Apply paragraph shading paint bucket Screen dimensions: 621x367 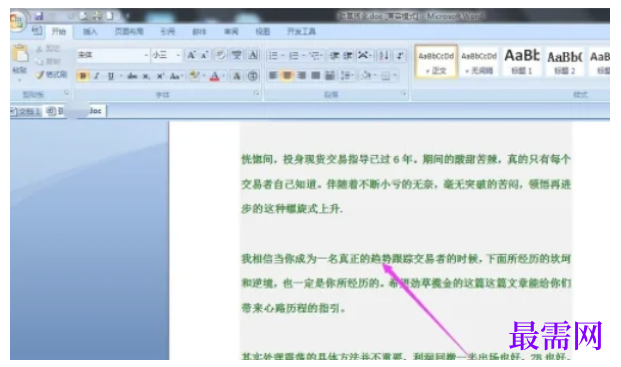366,75
